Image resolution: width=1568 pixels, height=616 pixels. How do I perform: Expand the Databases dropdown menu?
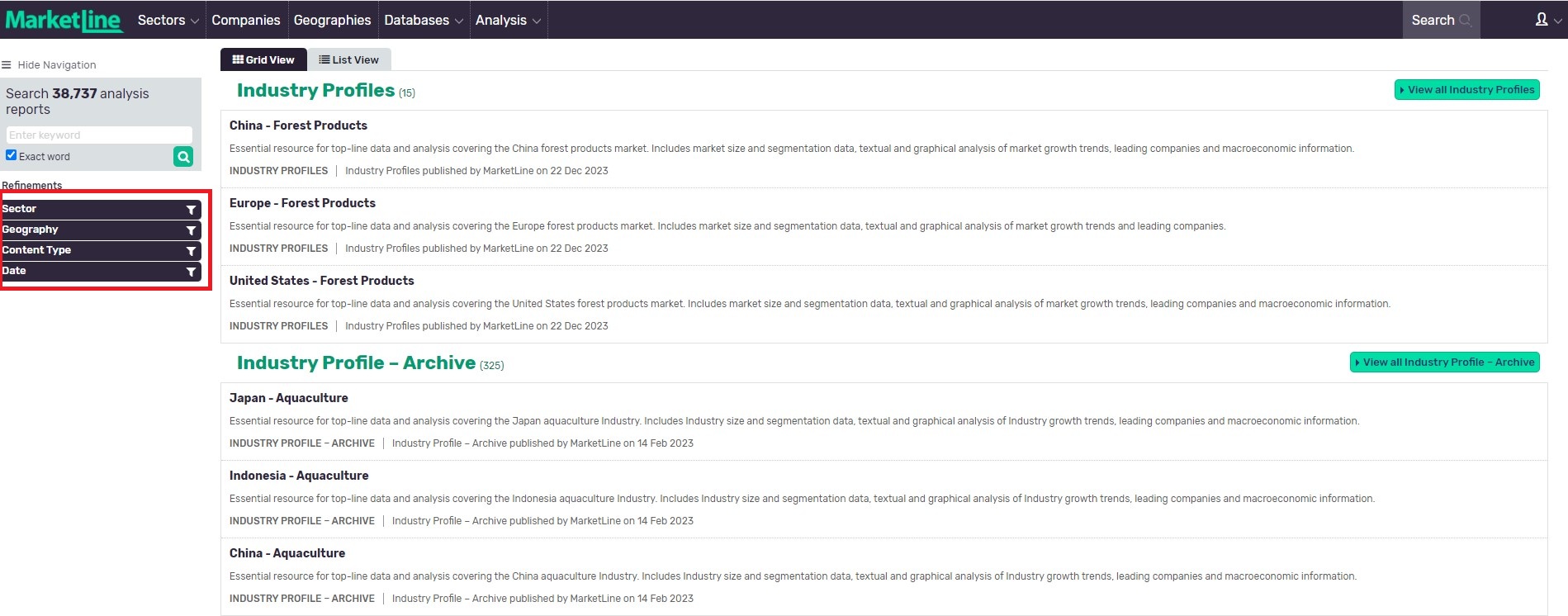coord(423,20)
